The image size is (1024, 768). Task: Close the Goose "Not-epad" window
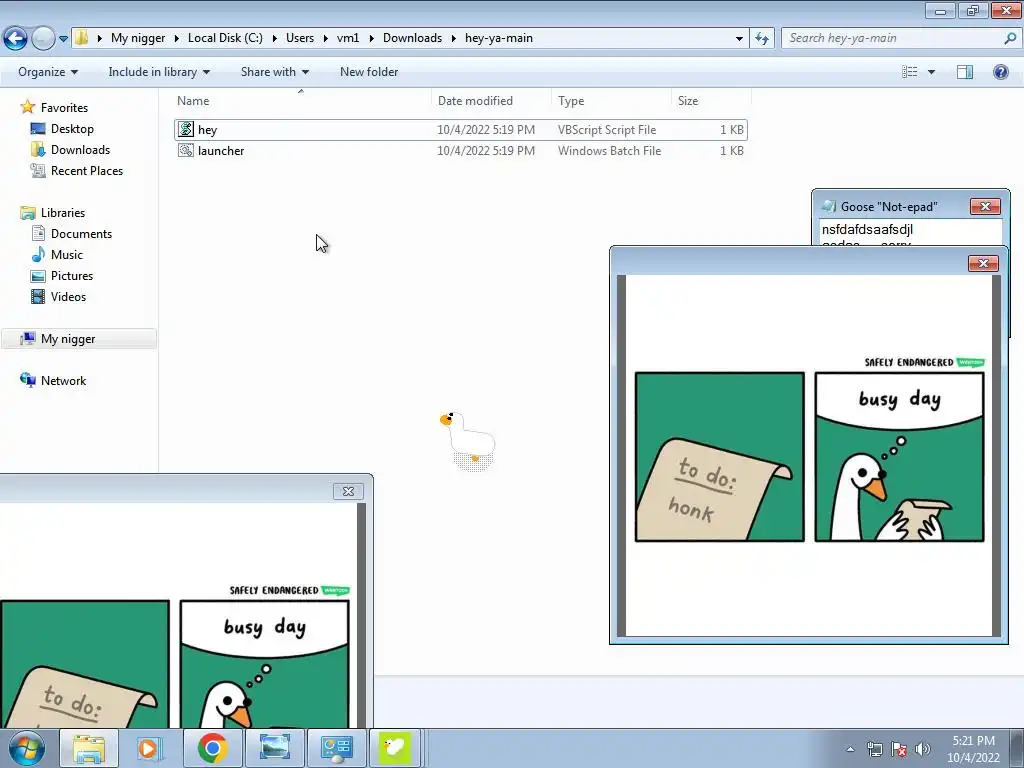[985, 206]
